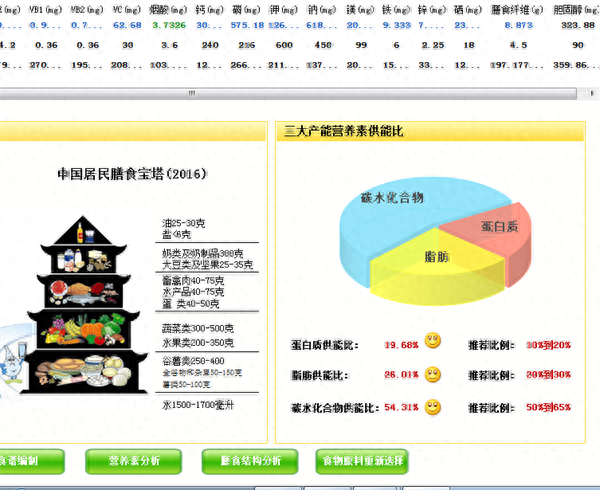Click the oil and salt top tier of pagoda

[x=83, y=230]
